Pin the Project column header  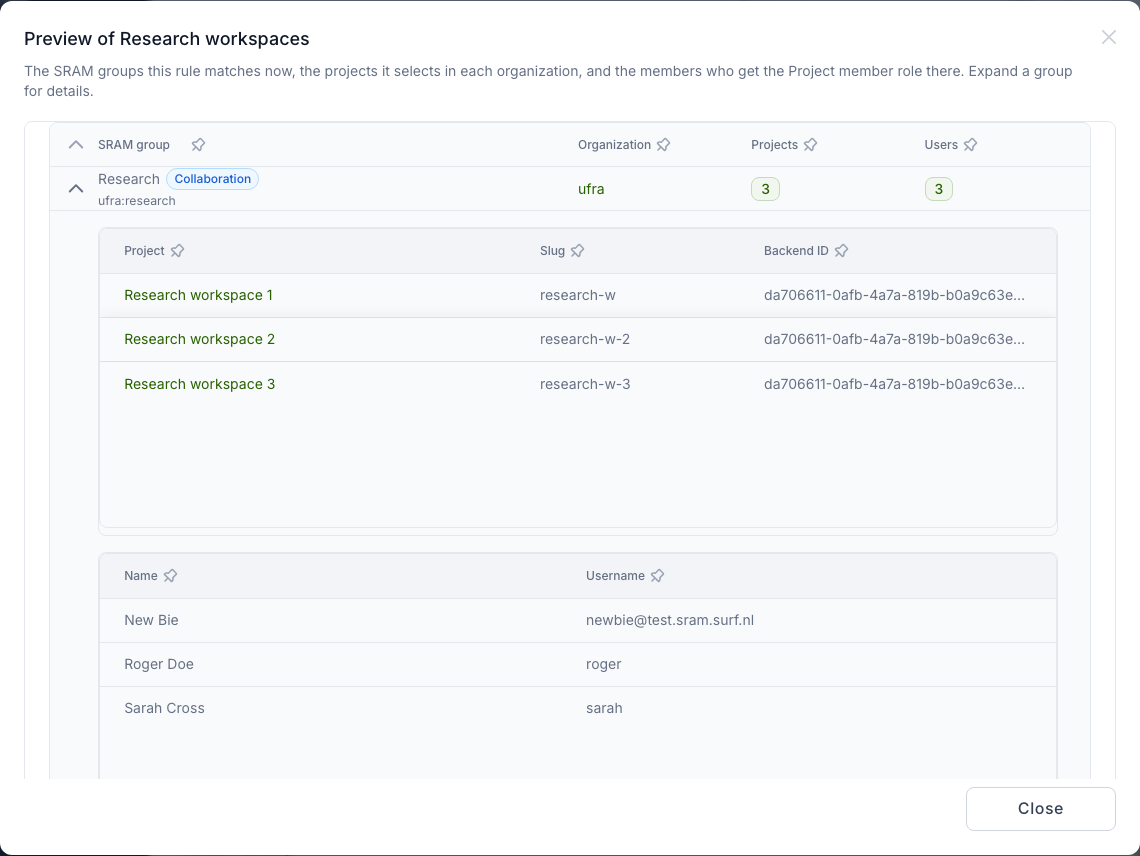point(177,251)
